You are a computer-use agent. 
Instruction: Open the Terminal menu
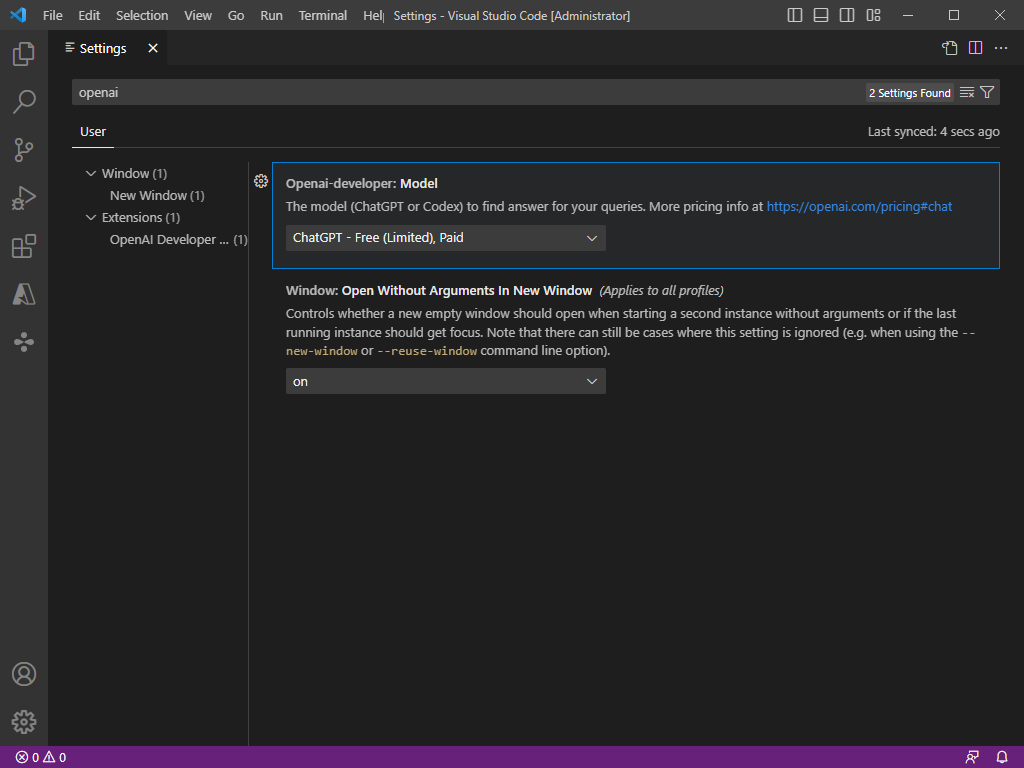point(323,15)
